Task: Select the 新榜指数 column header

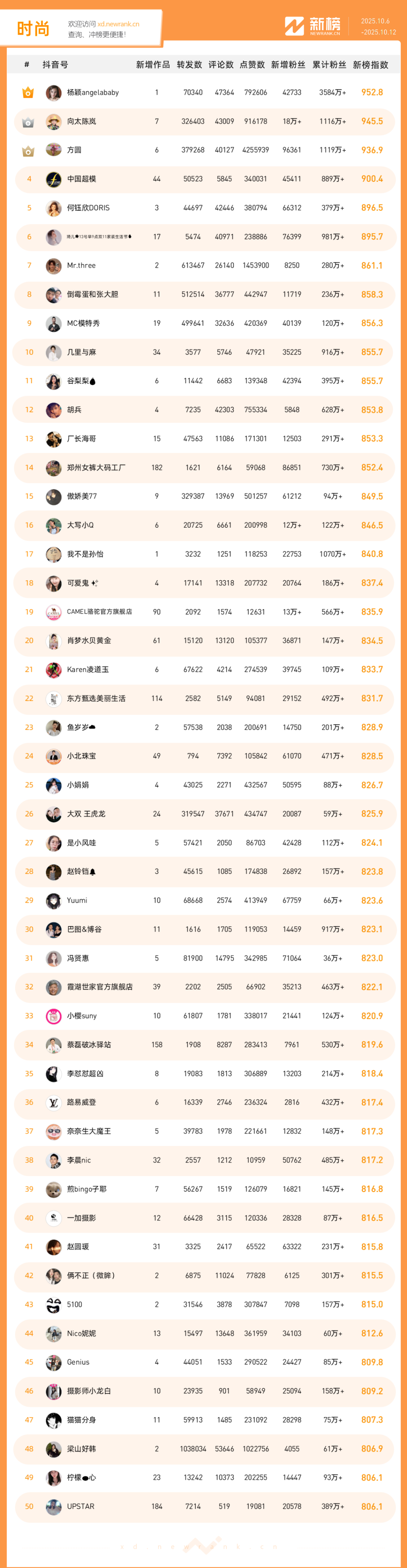Action: click(x=370, y=65)
